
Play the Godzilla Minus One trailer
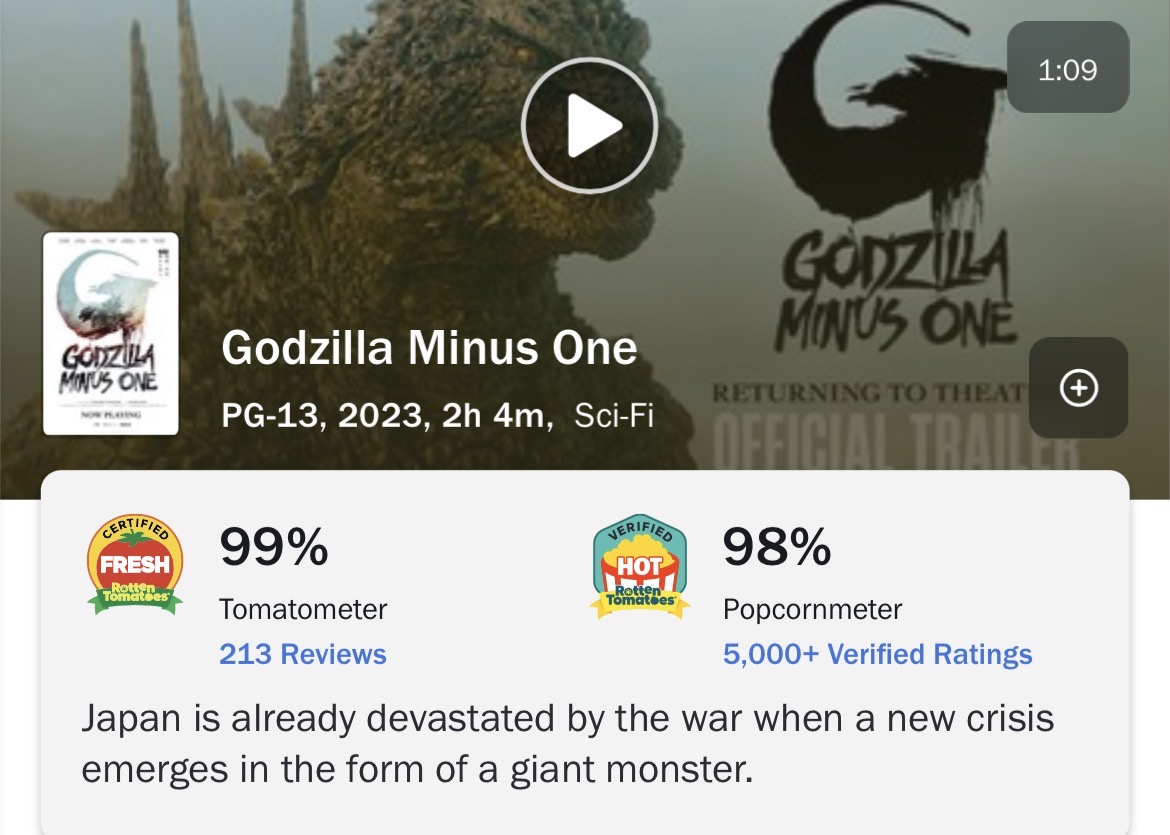pos(589,125)
